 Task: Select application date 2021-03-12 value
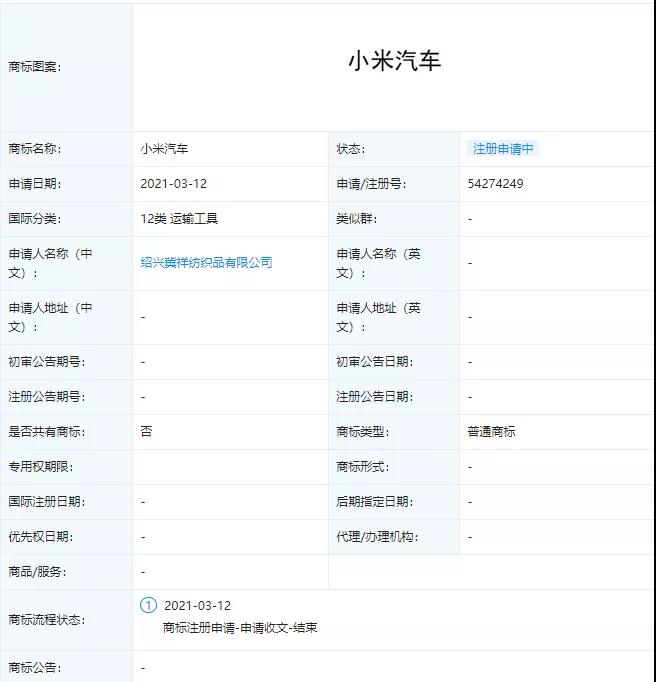coord(174,184)
